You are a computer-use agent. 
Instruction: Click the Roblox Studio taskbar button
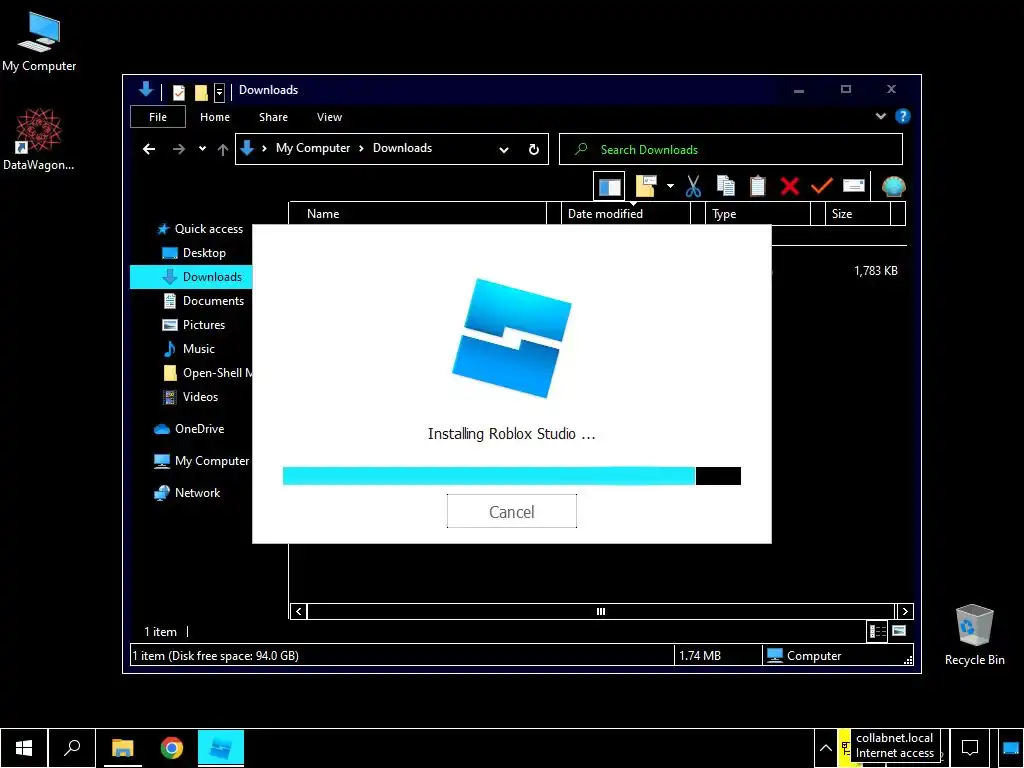coord(221,748)
